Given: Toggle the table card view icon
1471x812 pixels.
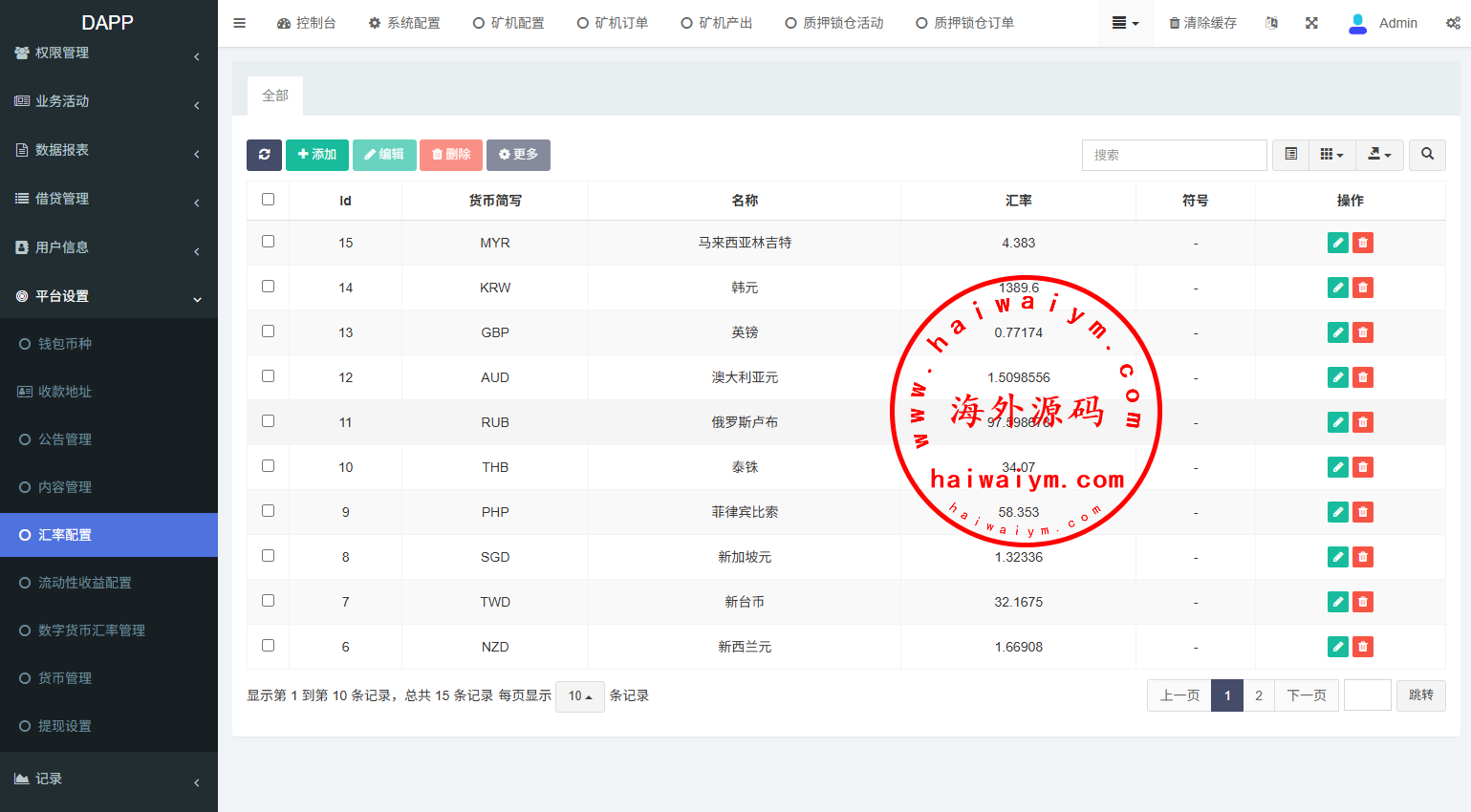Looking at the screenshot, I should 1290,155.
